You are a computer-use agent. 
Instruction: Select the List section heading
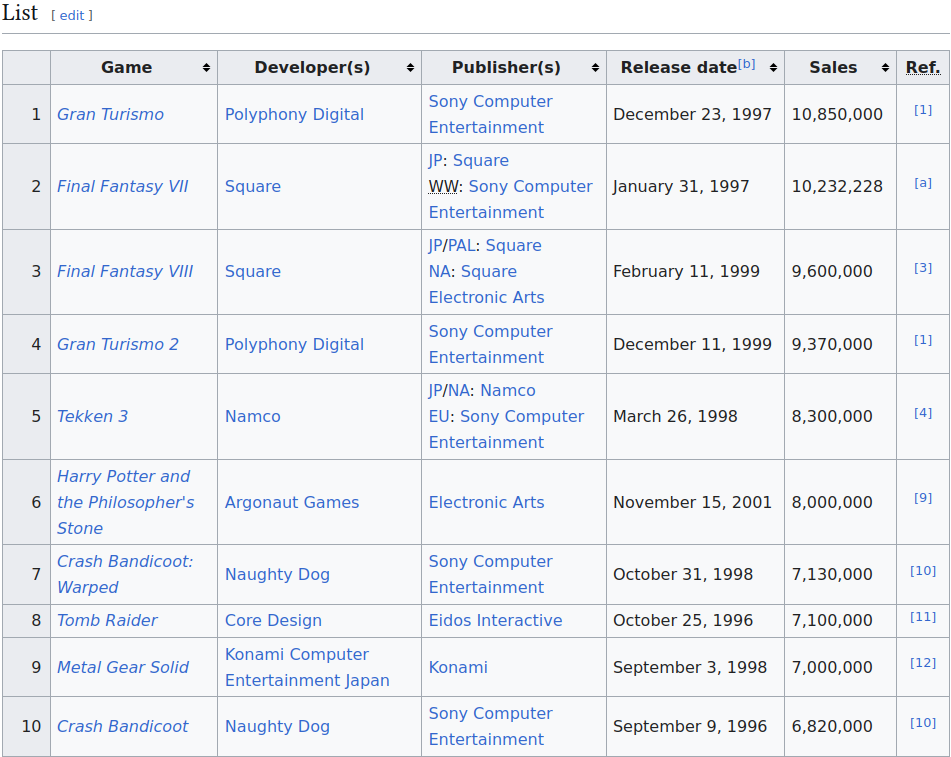click(20, 13)
